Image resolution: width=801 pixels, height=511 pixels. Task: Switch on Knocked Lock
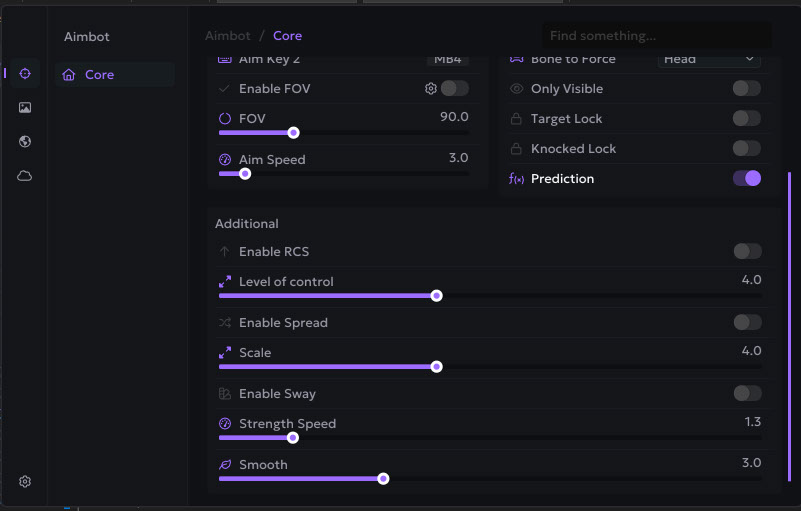(746, 148)
